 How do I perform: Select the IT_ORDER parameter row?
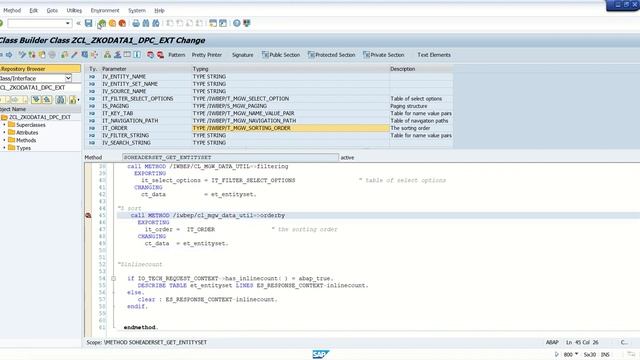tap(269, 128)
